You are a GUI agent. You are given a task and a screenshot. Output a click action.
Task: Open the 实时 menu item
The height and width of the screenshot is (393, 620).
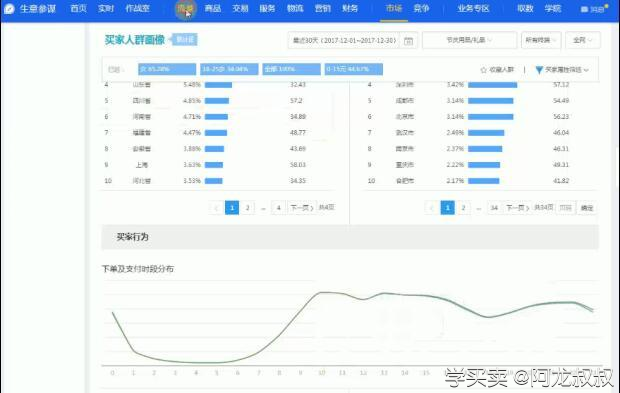point(106,8)
